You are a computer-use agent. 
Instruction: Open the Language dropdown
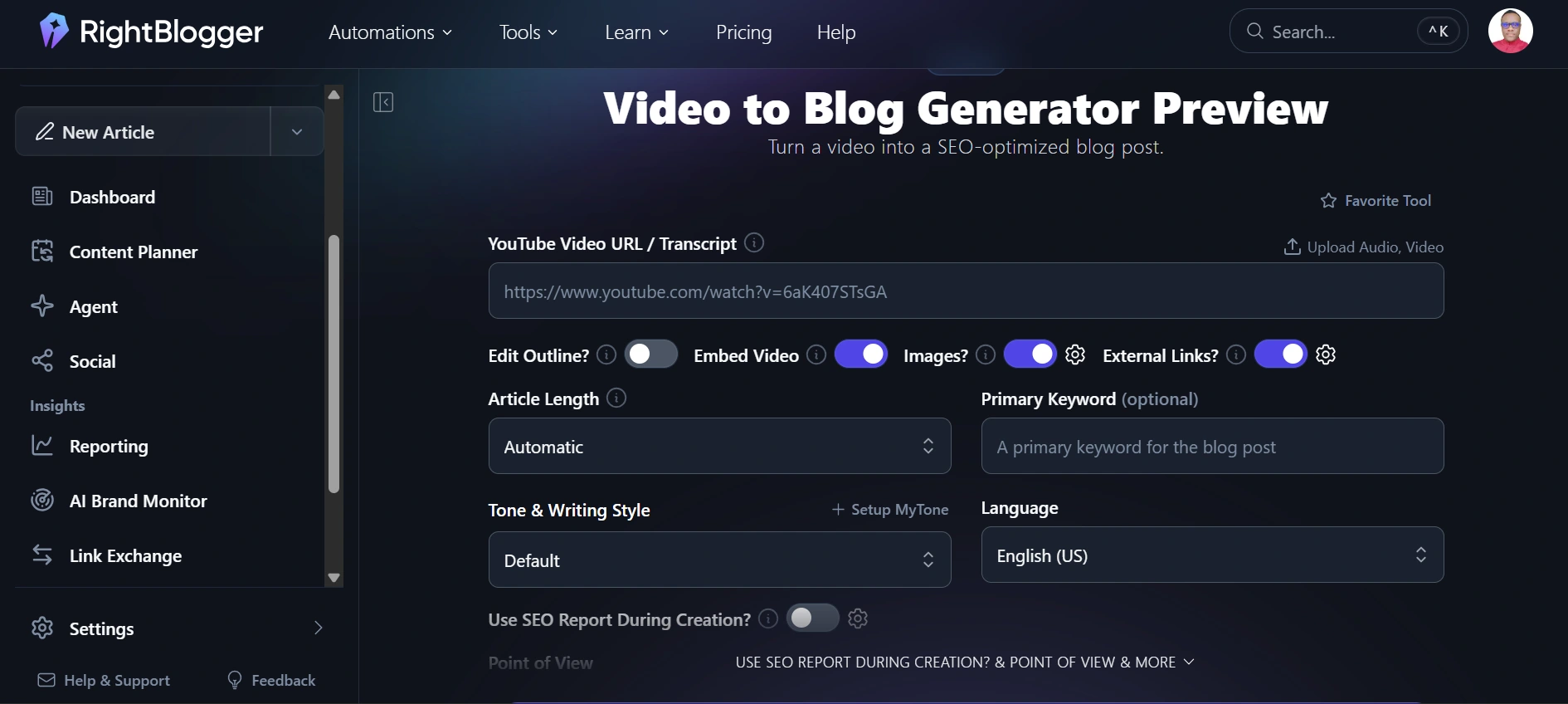[x=1213, y=555]
